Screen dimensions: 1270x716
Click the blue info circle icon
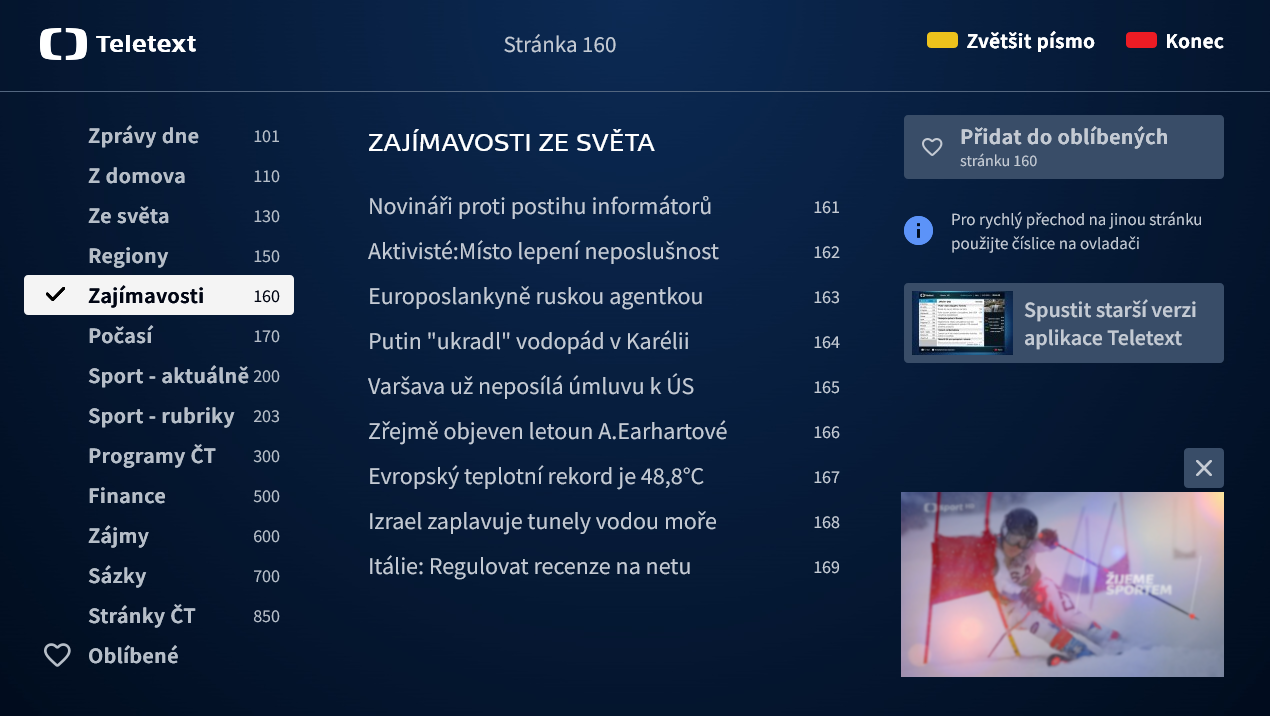point(918,231)
